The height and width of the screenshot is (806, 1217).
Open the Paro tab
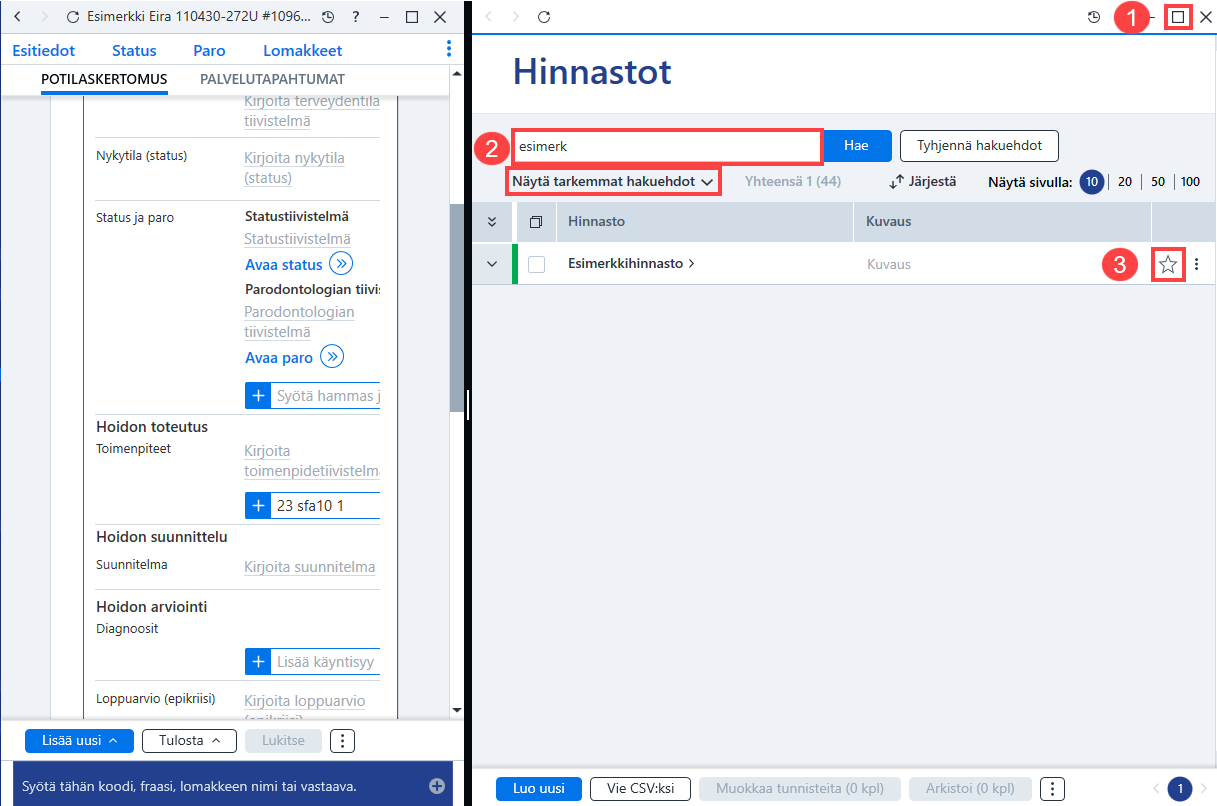(x=210, y=50)
